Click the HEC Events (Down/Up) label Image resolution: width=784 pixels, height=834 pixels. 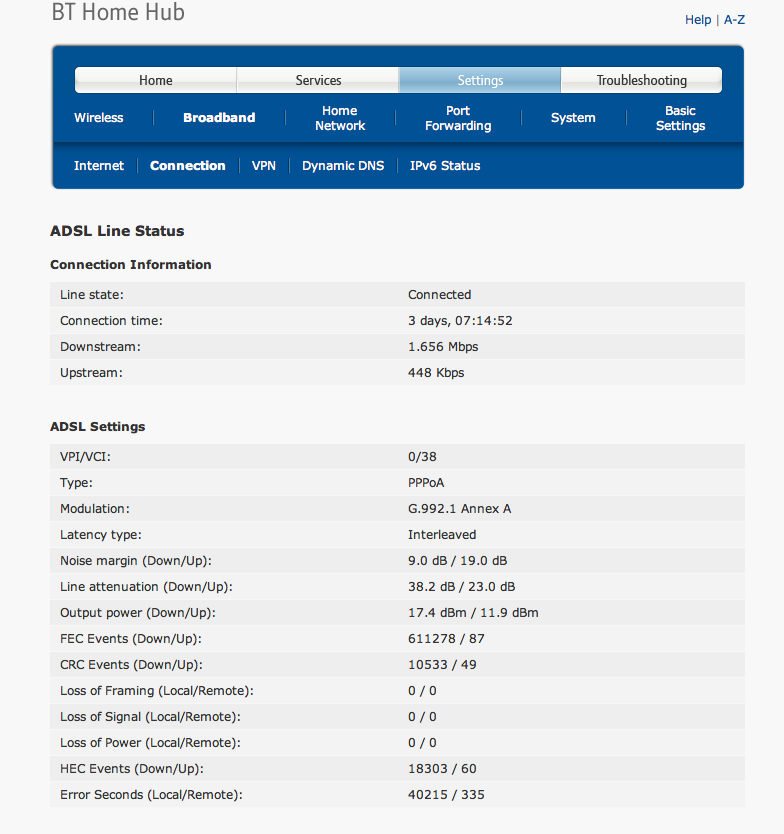pyautogui.click(x=132, y=769)
